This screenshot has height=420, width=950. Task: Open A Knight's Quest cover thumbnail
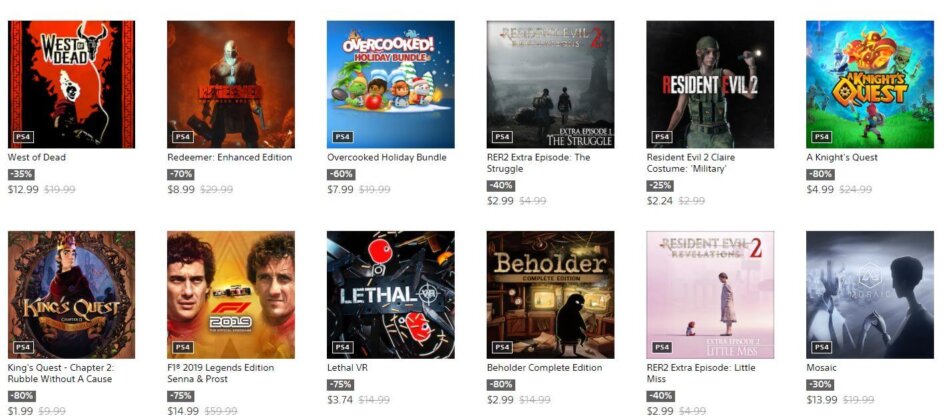pos(870,84)
